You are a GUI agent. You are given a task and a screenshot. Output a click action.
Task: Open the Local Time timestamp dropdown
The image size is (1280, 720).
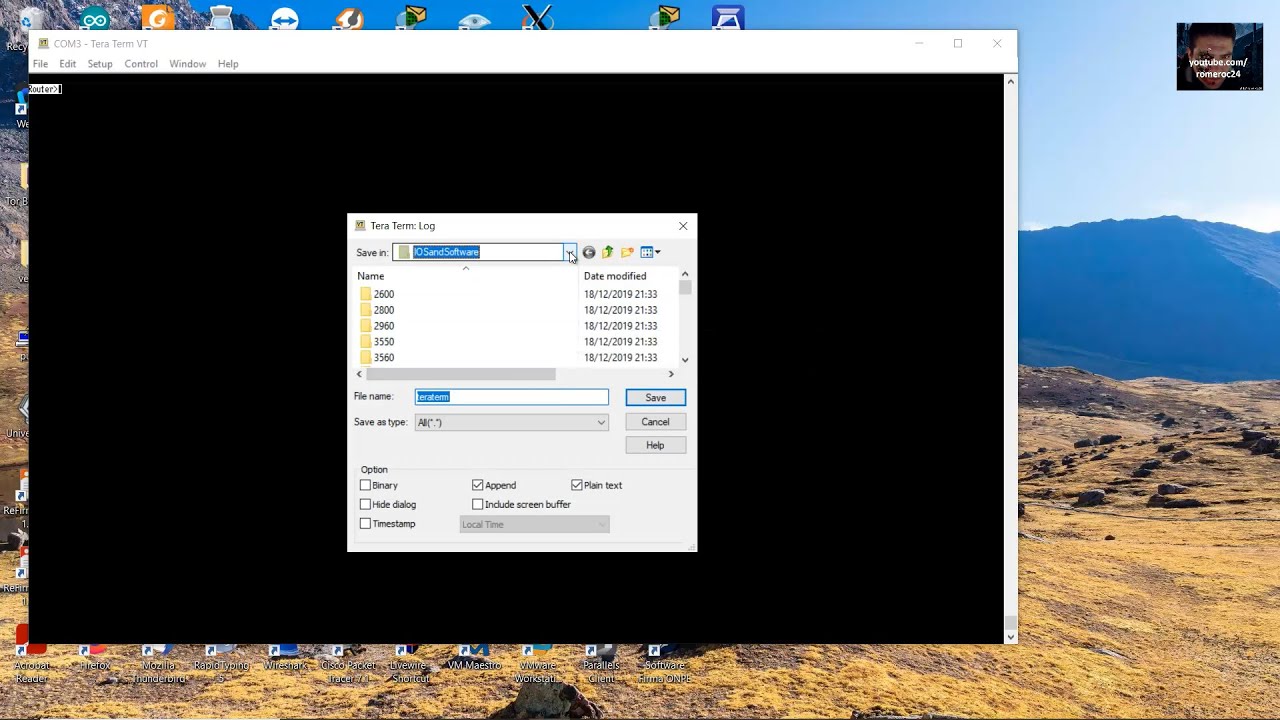pos(534,524)
